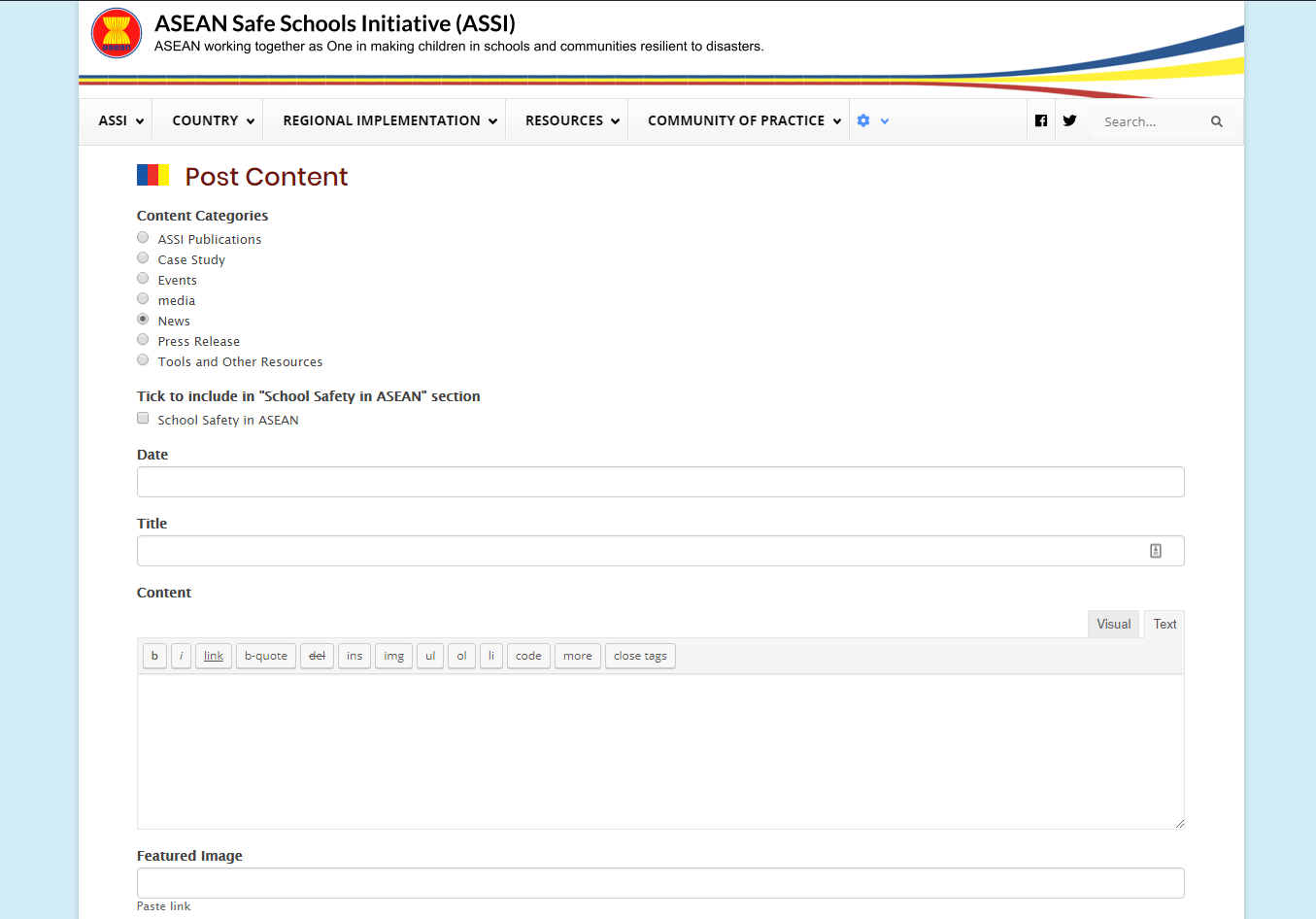Click the Search box in the navbar
The height and width of the screenshot is (919, 1316).
pyautogui.click(x=1151, y=121)
